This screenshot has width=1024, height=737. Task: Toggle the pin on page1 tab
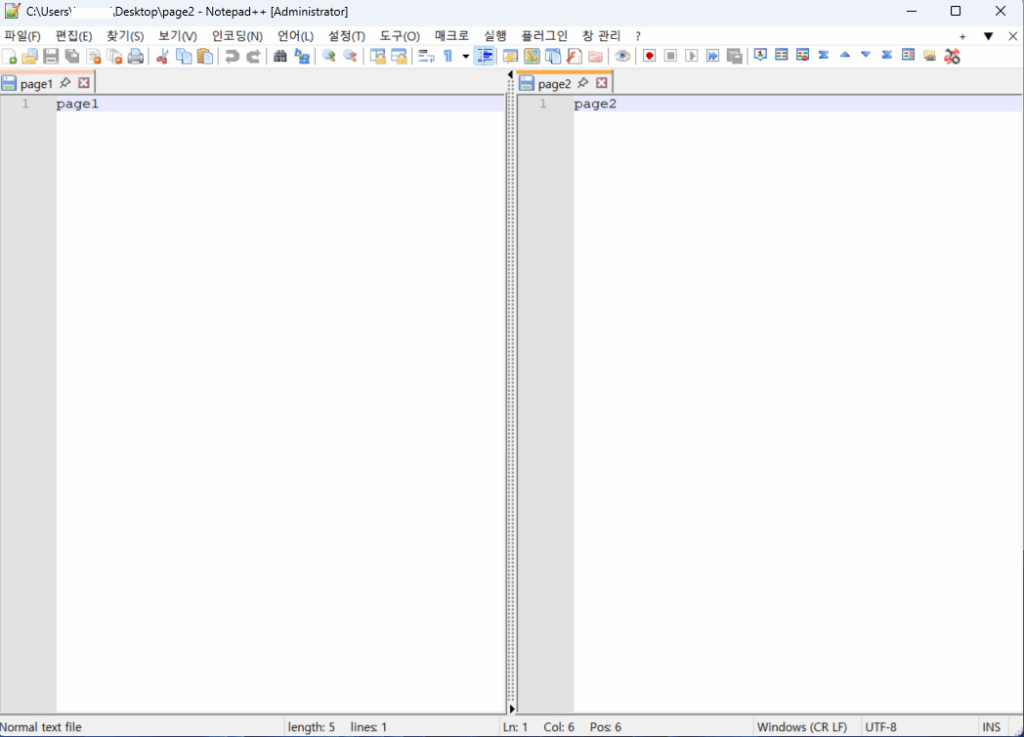[66, 83]
